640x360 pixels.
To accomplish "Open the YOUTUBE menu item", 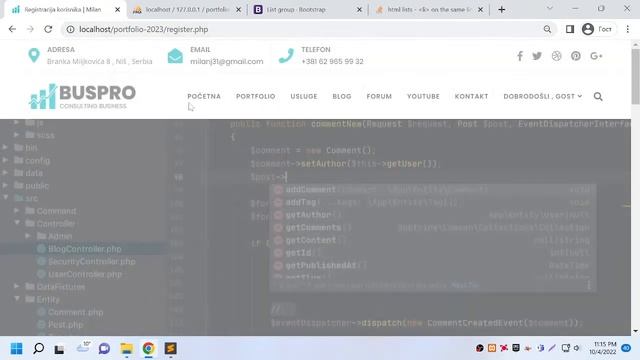I will tap(423, 96).
